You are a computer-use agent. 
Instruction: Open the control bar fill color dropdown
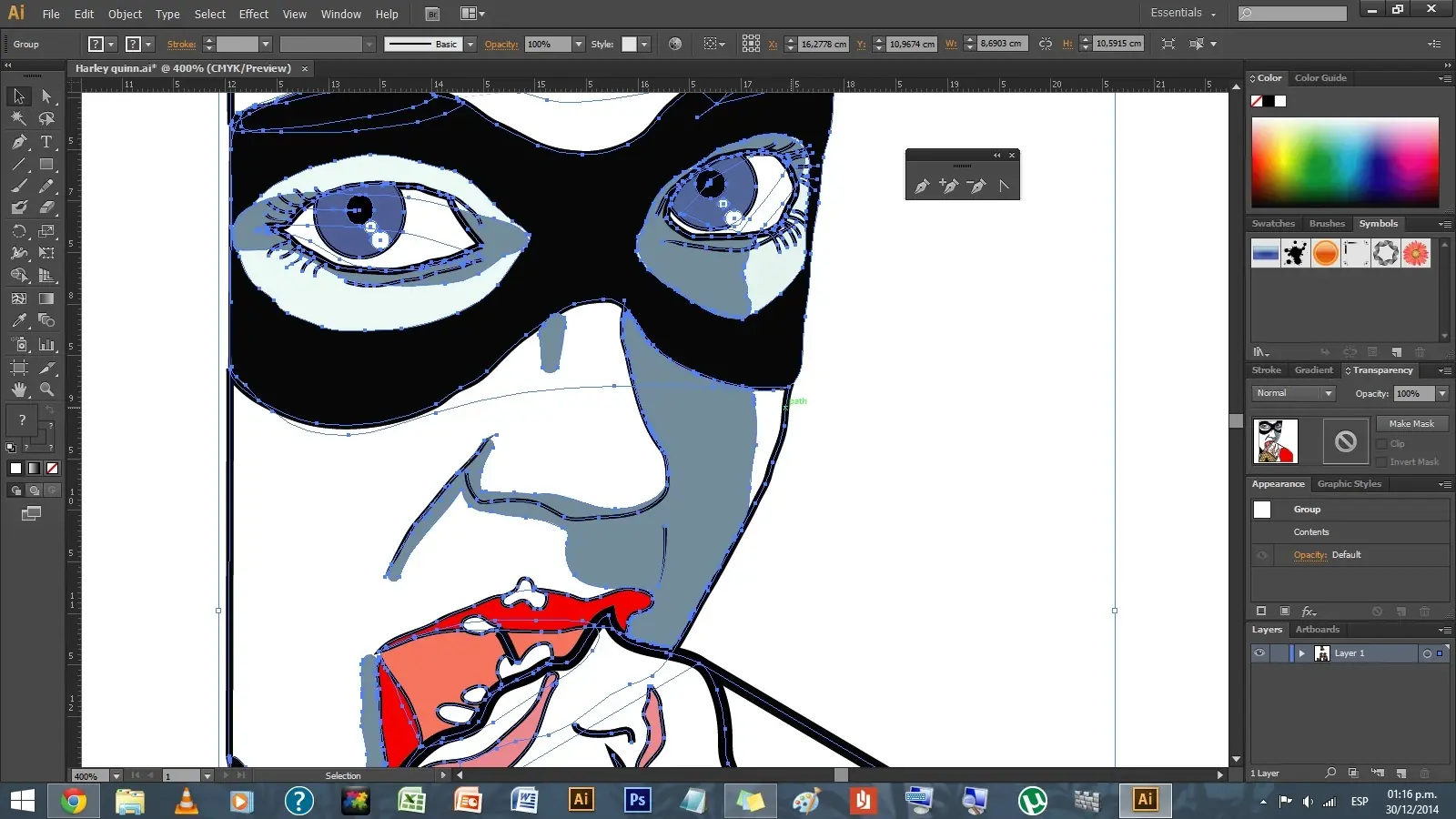(x=111, y=44)
